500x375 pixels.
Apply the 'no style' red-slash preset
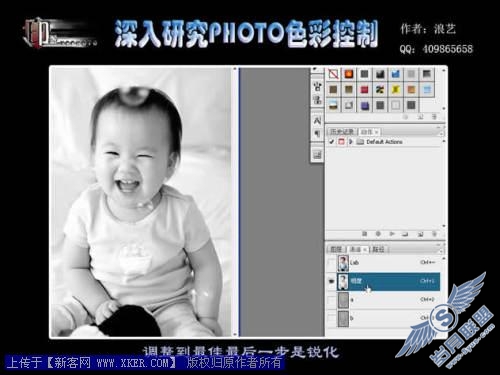[x=333, y=74]
